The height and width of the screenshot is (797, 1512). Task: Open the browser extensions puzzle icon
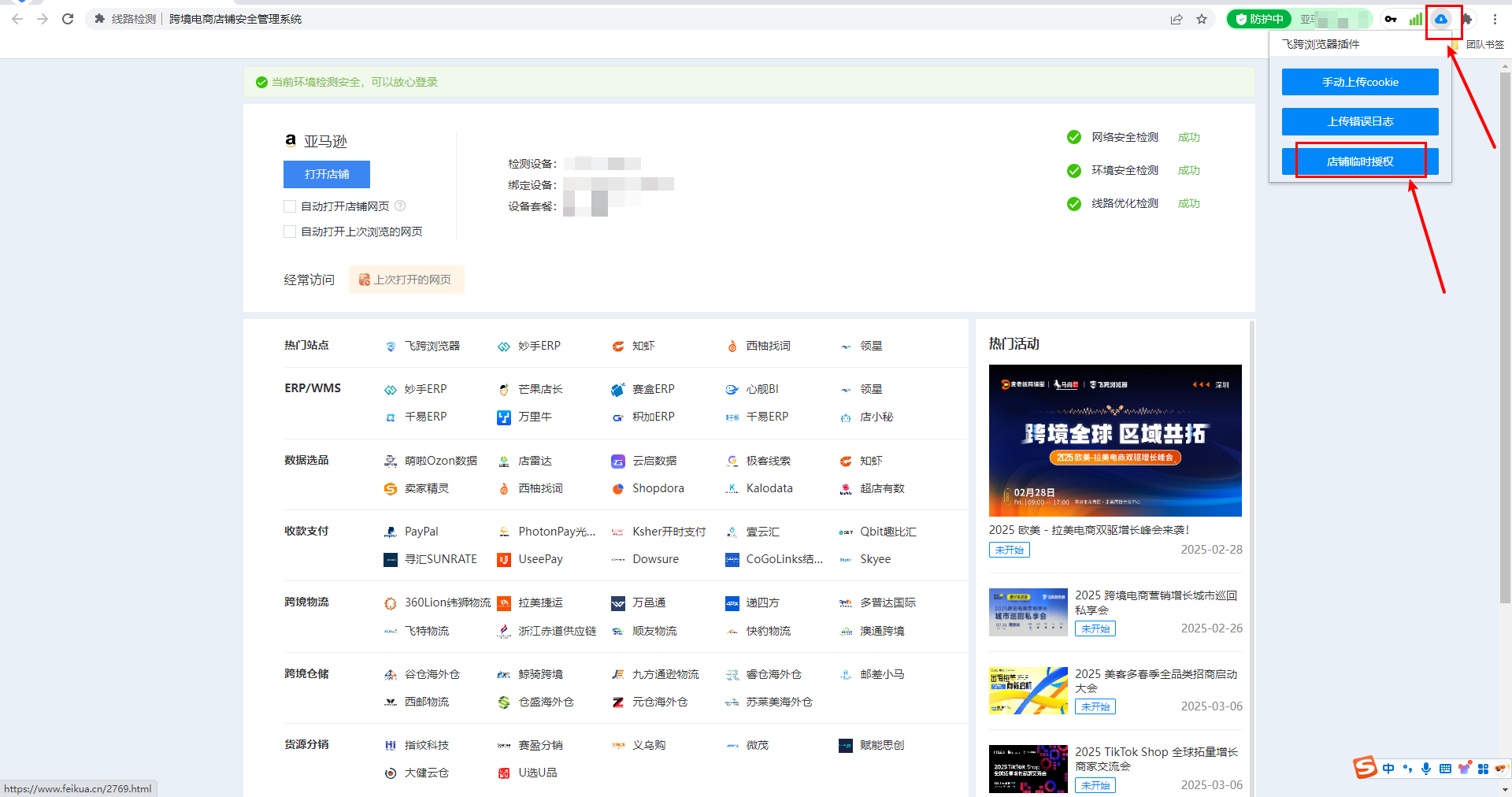coord(1467,20)
